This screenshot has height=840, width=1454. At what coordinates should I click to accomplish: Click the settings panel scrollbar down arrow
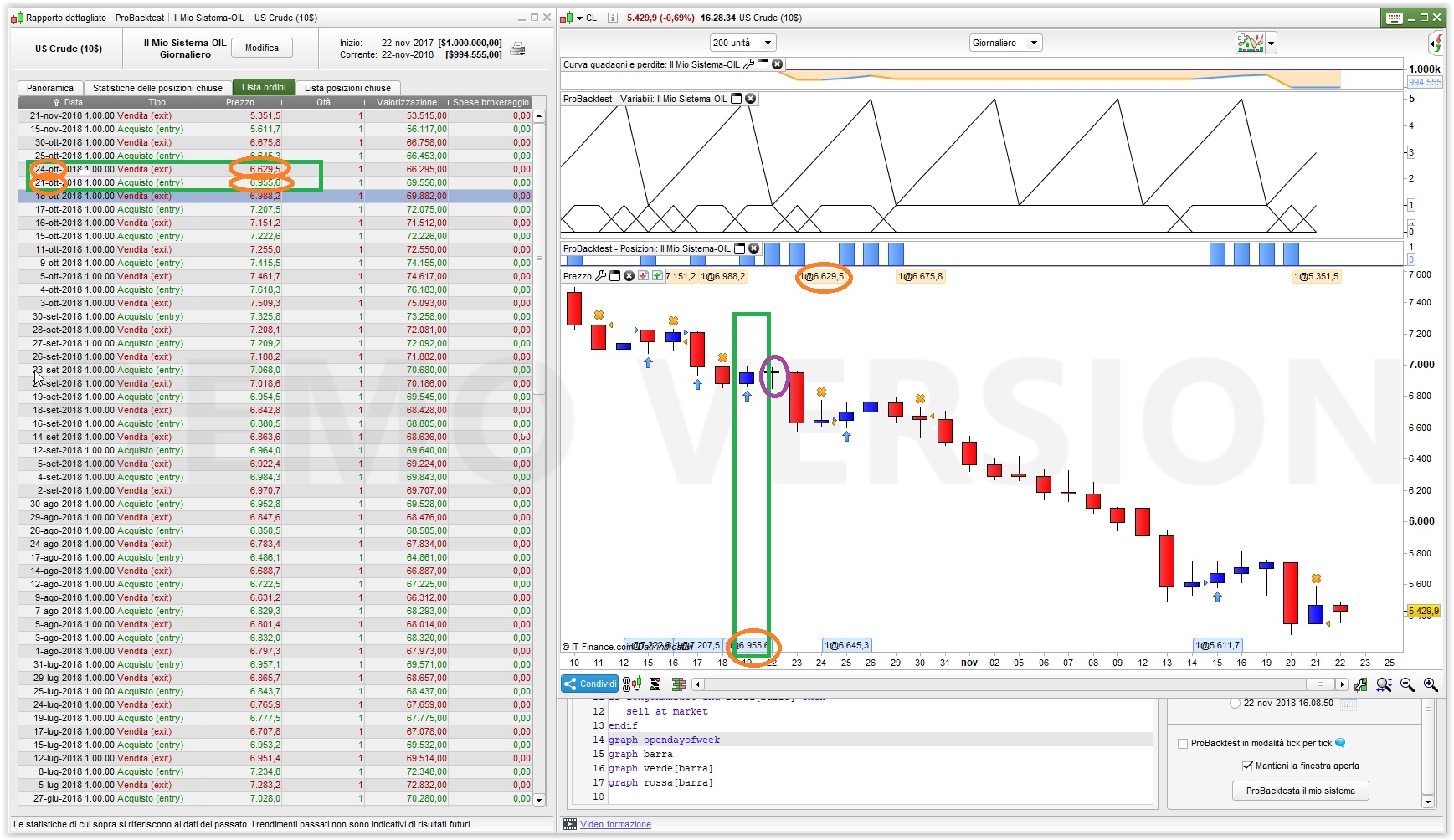pyautogui.click(x=1428, y=802)
